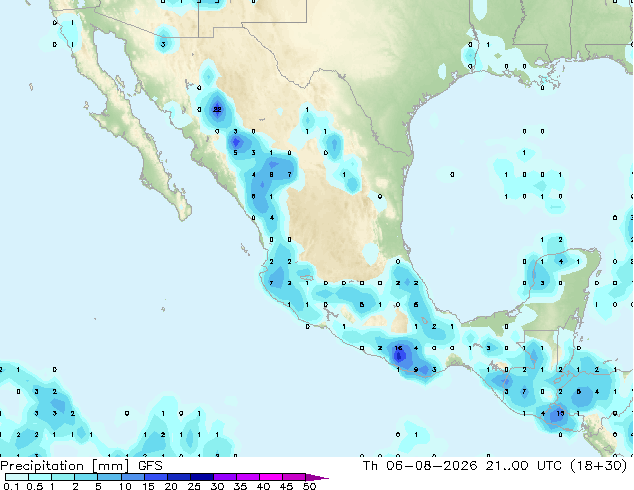Click the "22" precipitation value on the map
This screenshot has width=634, height=490.
(x=217, y=109)
